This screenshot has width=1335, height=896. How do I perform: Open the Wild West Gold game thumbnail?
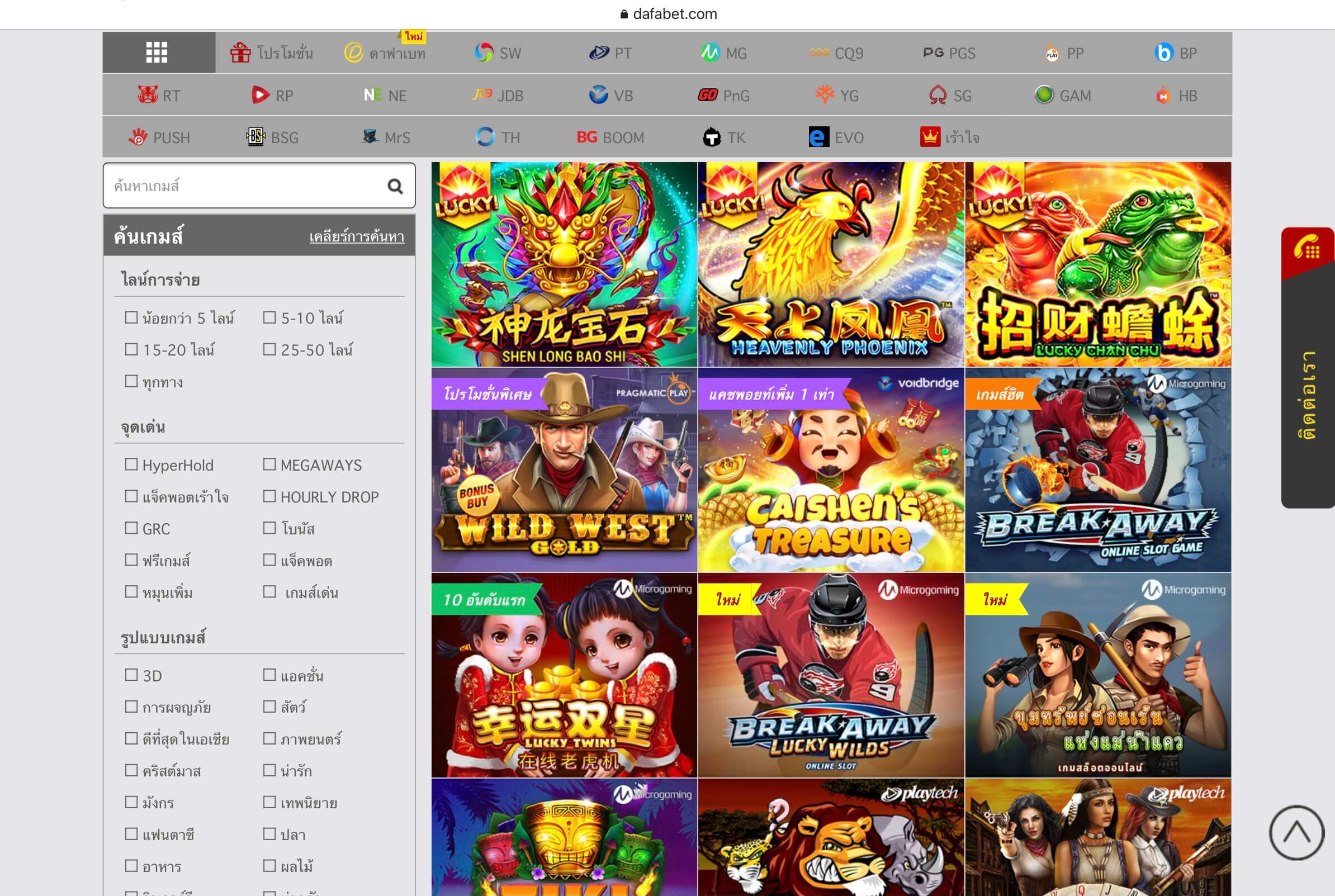pyautogui.click(x=564, y=470)
